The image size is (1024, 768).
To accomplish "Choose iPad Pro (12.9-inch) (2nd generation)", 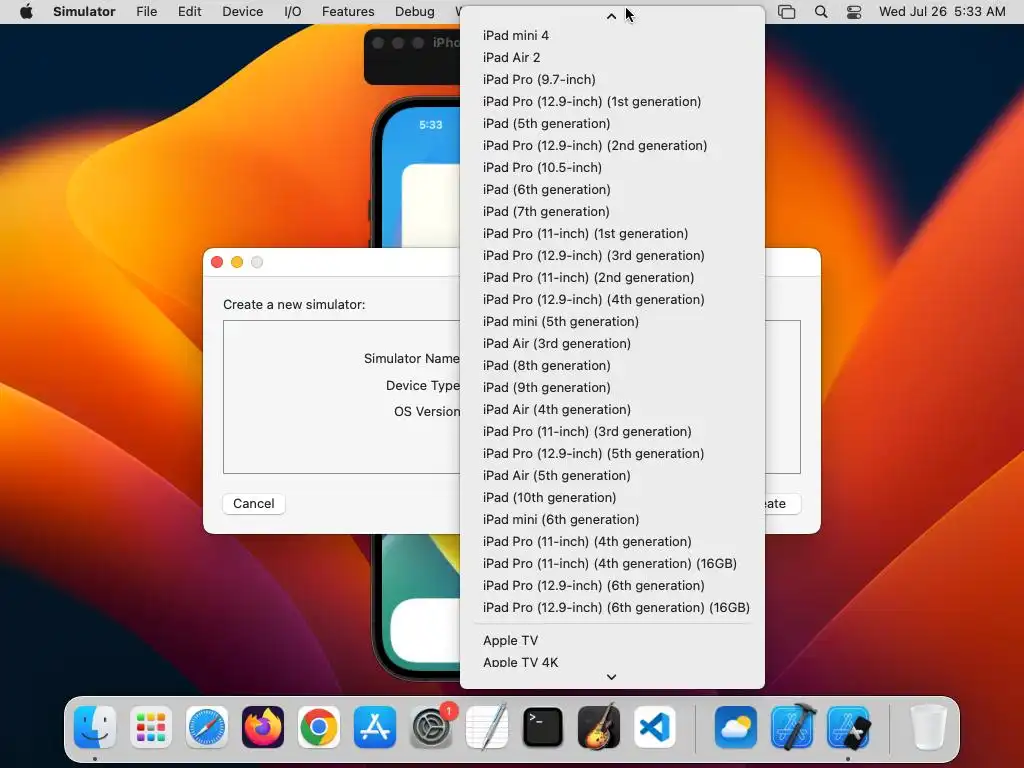I will [x=613, y=146].
